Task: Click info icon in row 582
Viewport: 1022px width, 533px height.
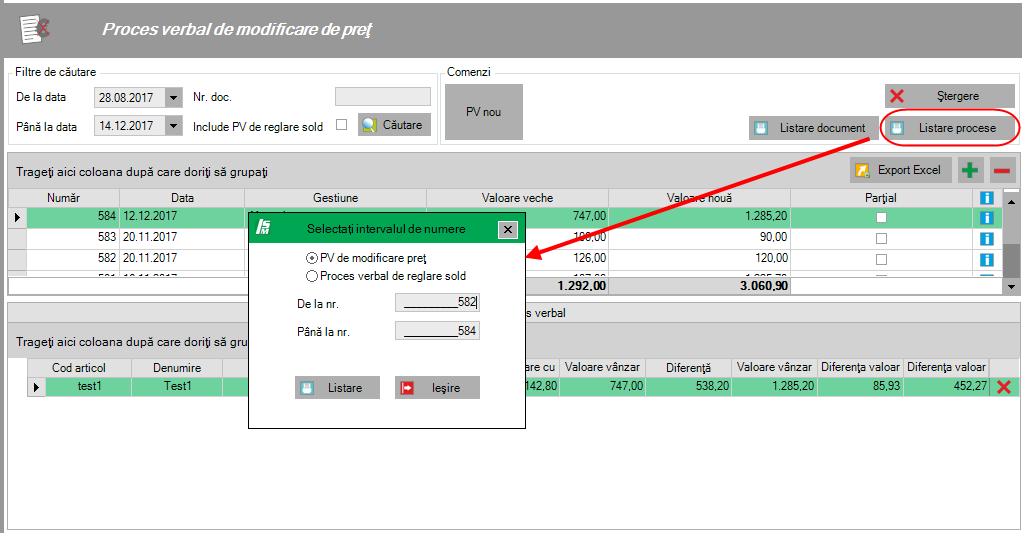Action: 987,259
